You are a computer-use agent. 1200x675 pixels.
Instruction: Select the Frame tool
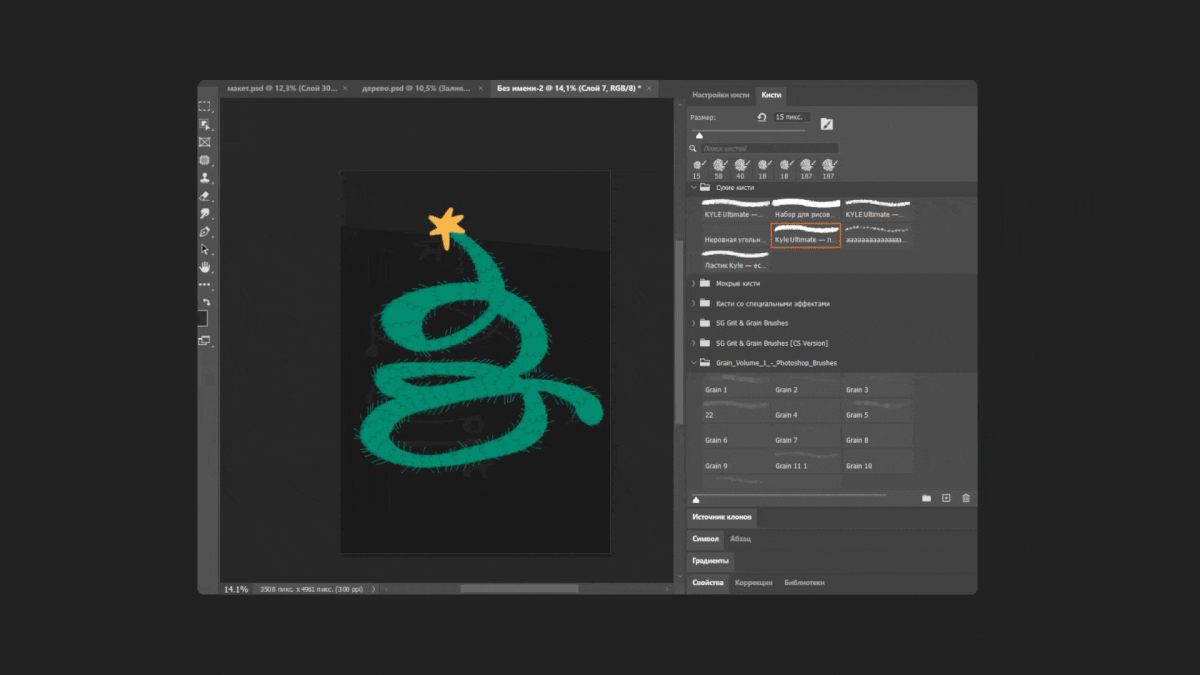coord(205,142)
